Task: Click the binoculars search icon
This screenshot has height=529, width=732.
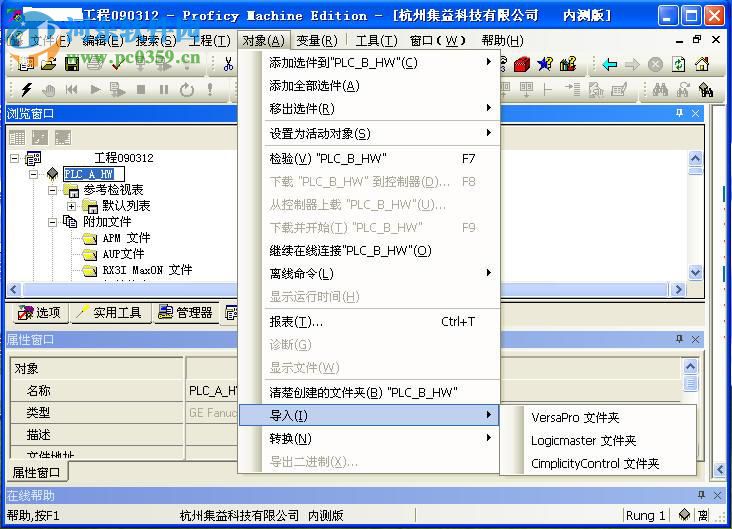Action: click(x=660, y=89)
